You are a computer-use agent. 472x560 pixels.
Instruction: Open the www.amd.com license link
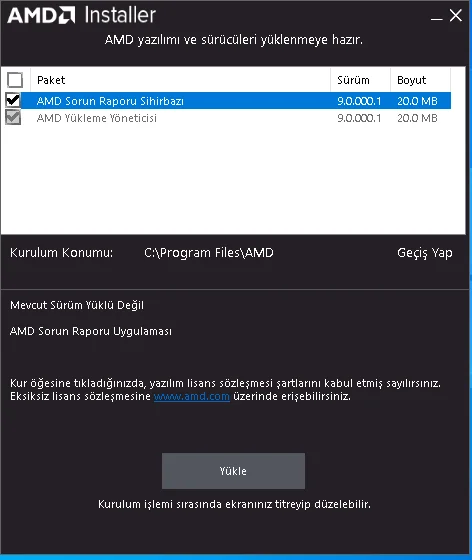pos(192,396)
